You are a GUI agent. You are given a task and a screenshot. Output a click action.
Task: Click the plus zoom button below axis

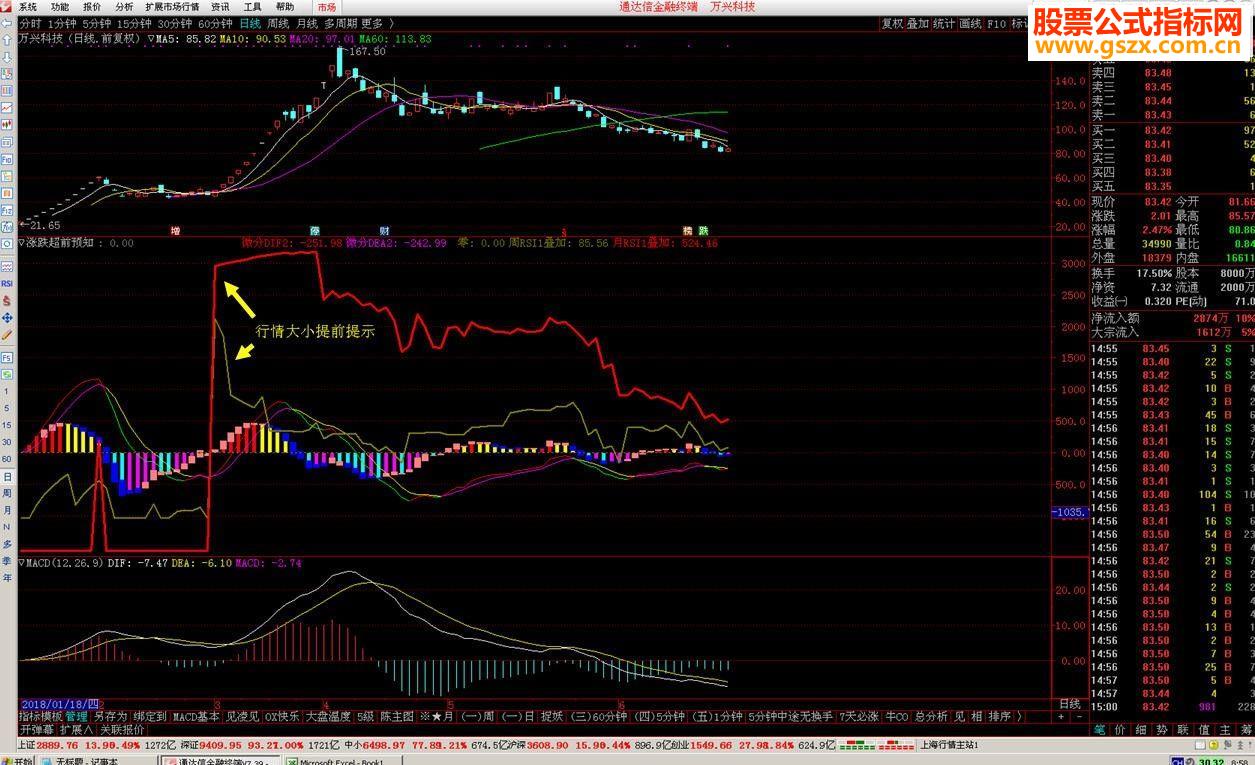(1061, 716)
